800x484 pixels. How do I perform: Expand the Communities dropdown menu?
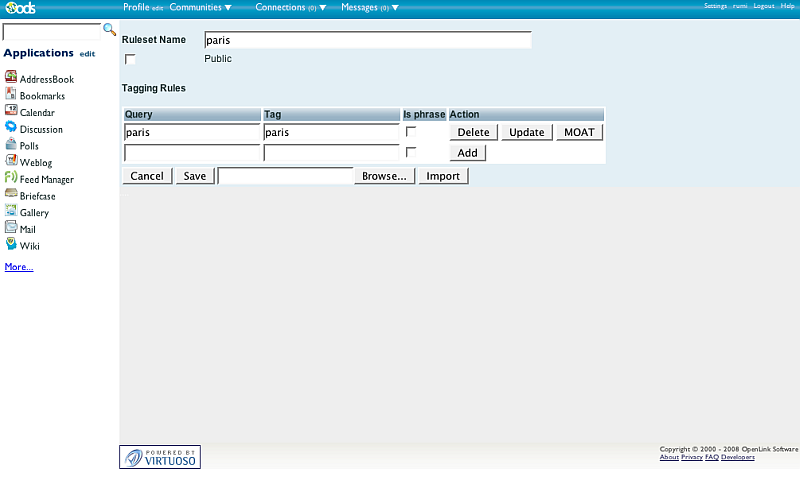200,7
